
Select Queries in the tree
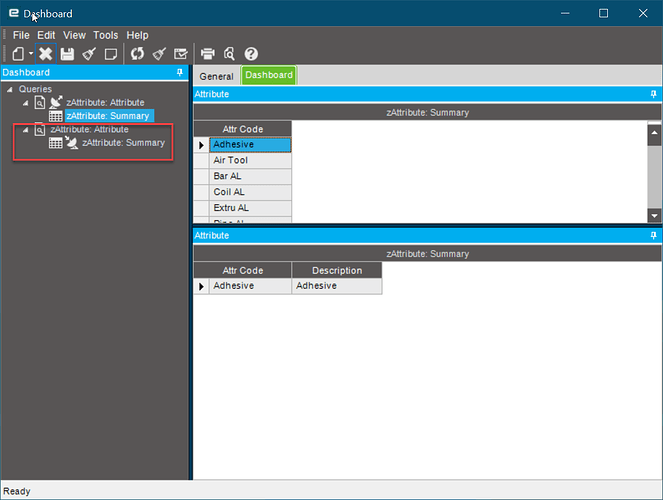coord(35,89)
